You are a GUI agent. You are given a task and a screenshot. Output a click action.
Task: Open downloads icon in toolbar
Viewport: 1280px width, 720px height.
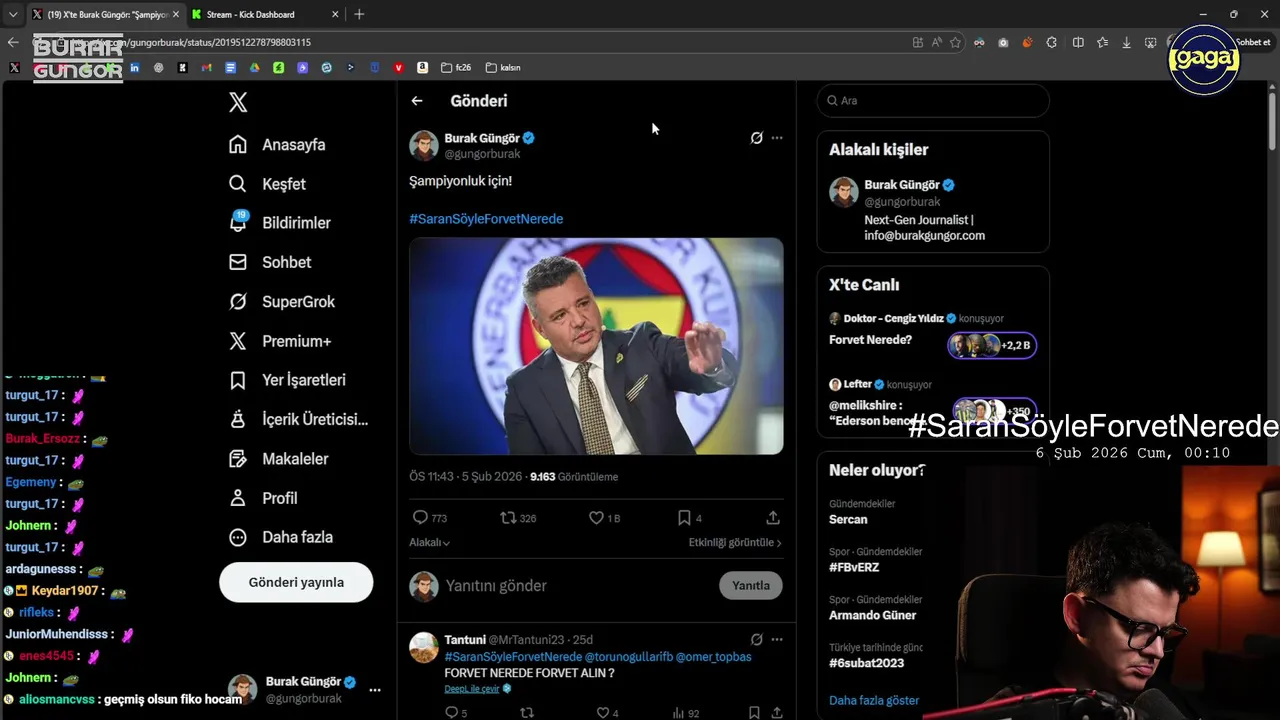(1127, 42)
